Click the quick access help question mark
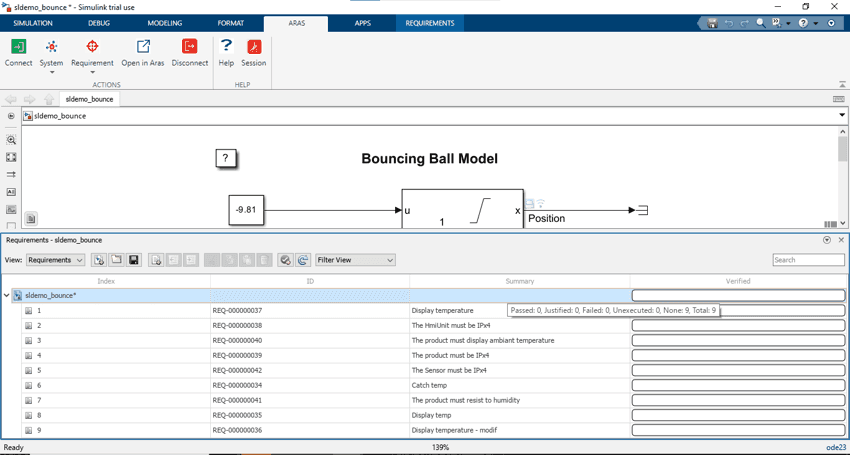The image size is (850, 455). (x=803, y=23)
